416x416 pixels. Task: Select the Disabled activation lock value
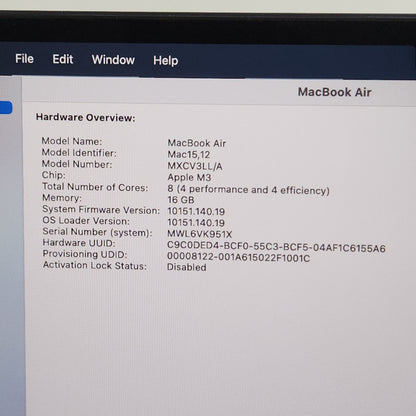tap(187, 267)
